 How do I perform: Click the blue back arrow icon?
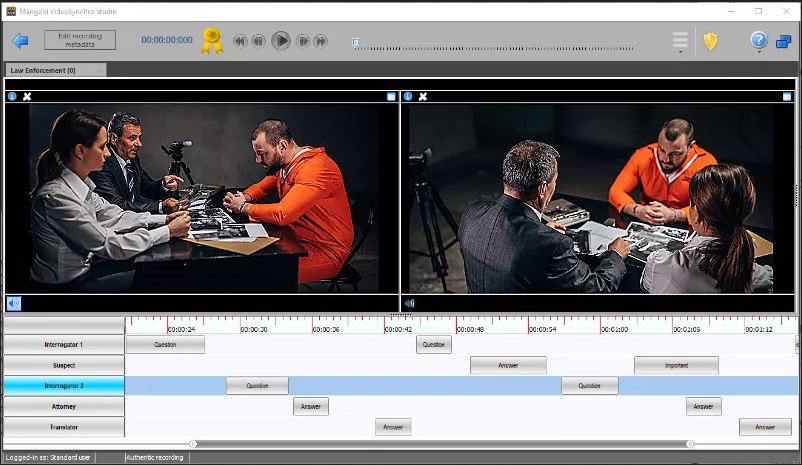click(20, 40)
